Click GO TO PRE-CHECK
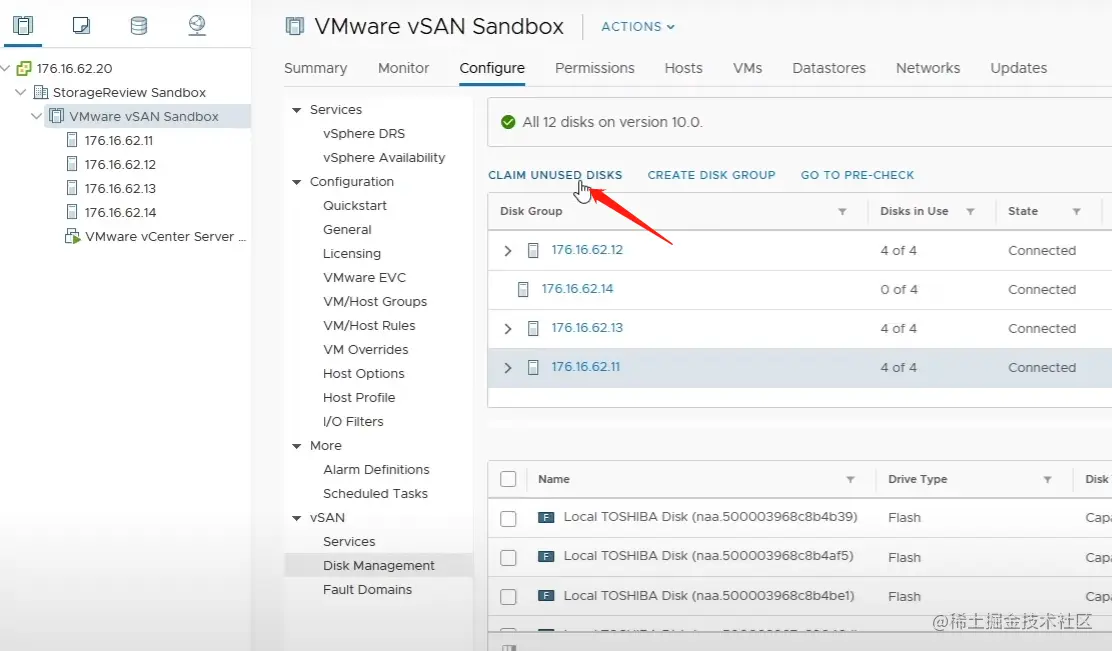 [x=857, y=175]
